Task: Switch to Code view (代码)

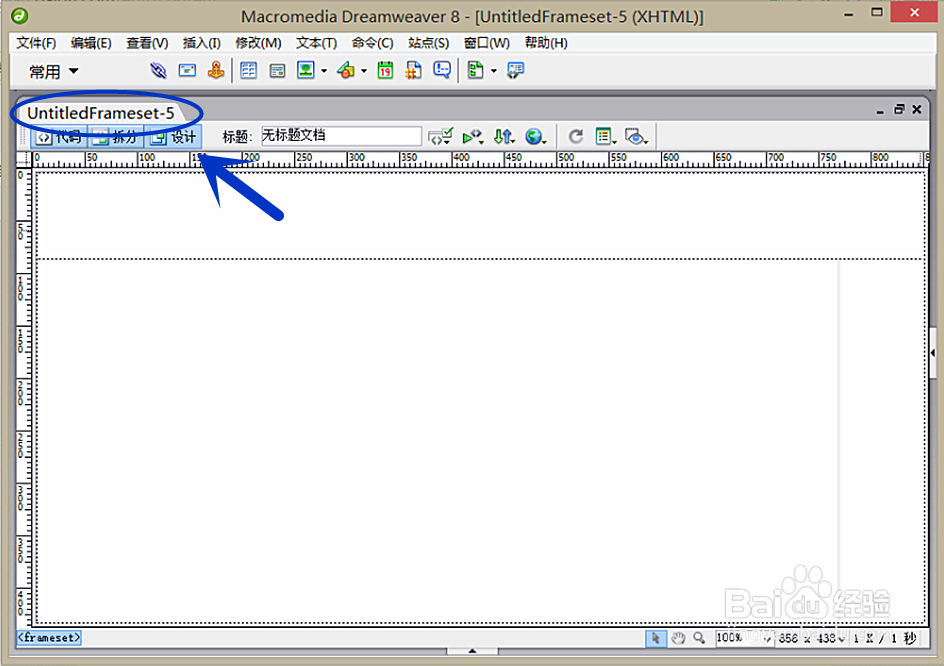Action: pyautogui.click(x=58, y=137)
